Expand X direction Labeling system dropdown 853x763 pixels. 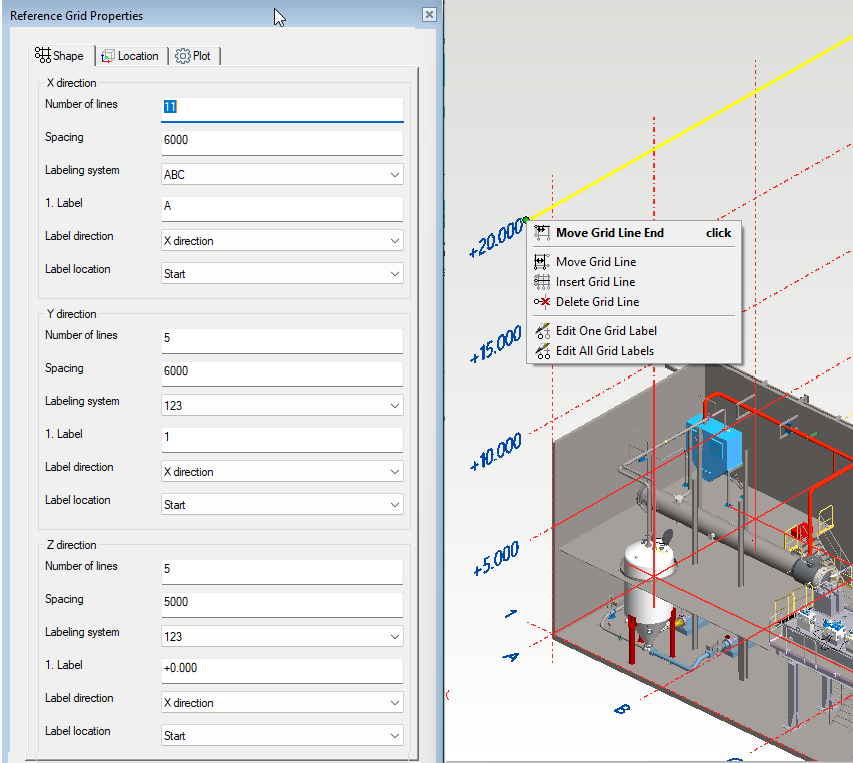[282, 175]
